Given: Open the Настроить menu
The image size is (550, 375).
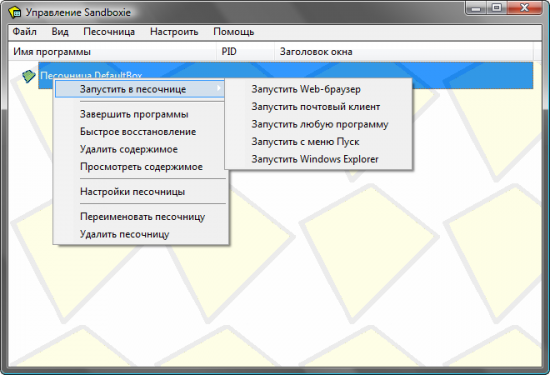Looking at the screenshot, I should (x=174, y=32).
